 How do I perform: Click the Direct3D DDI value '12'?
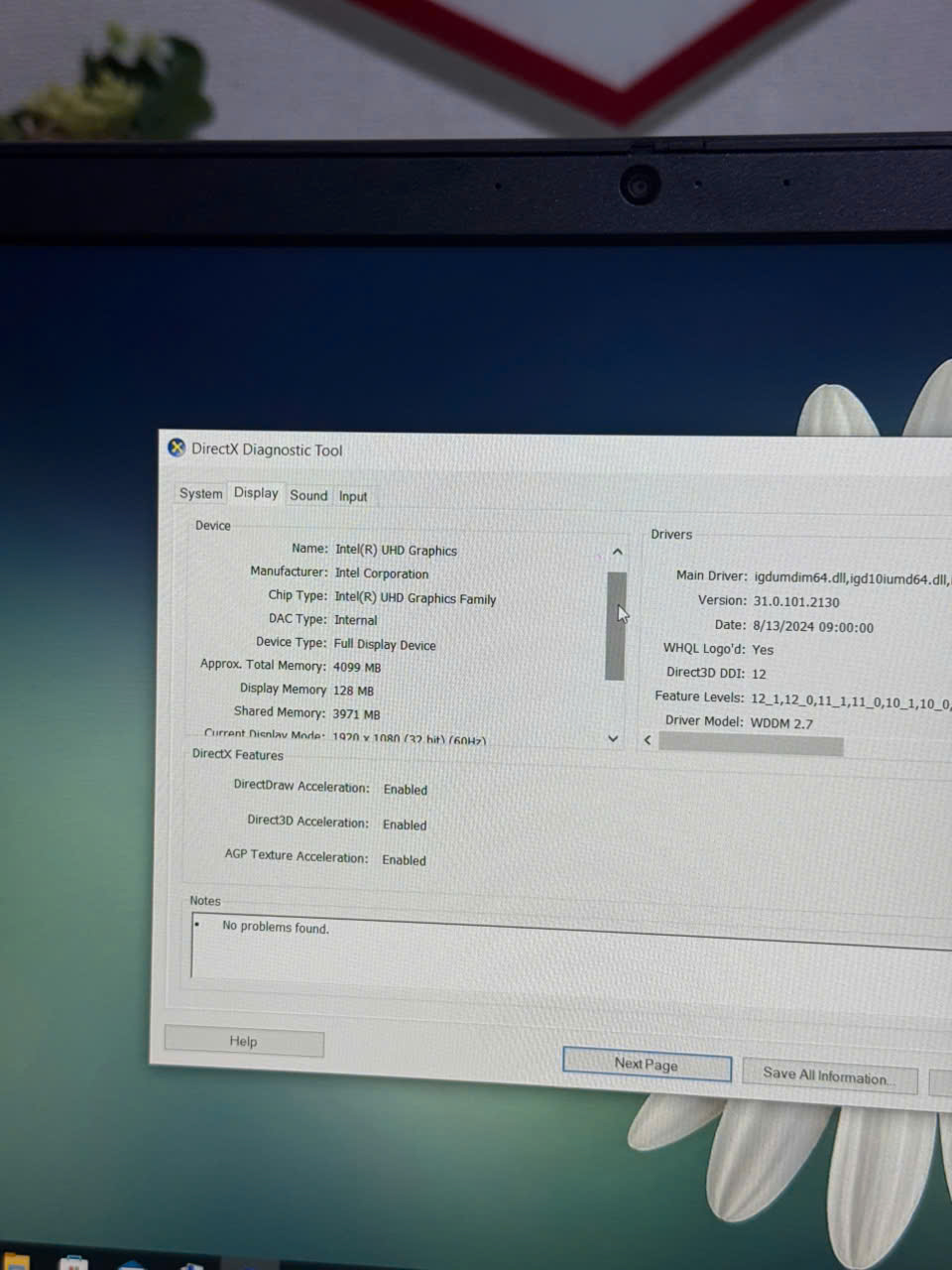click(759, 674)
